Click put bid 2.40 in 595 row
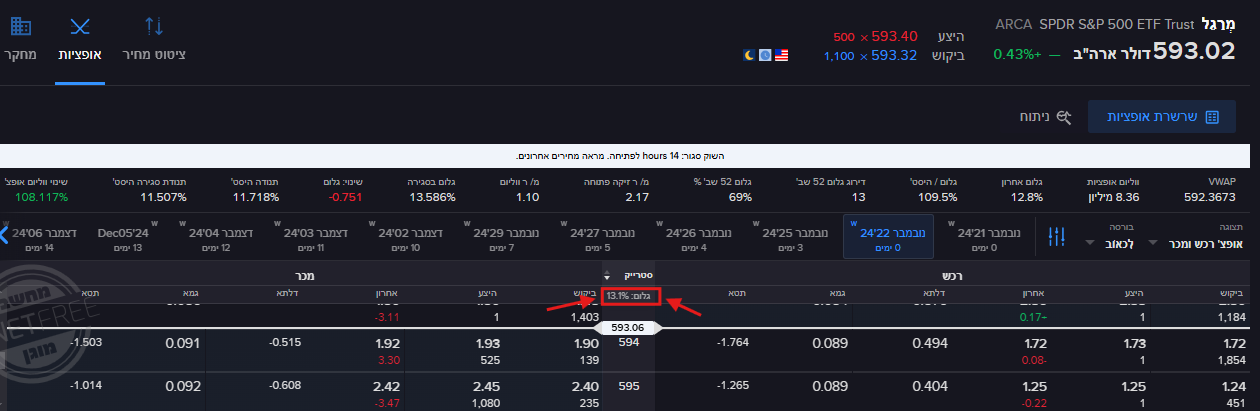 (586, 387)
